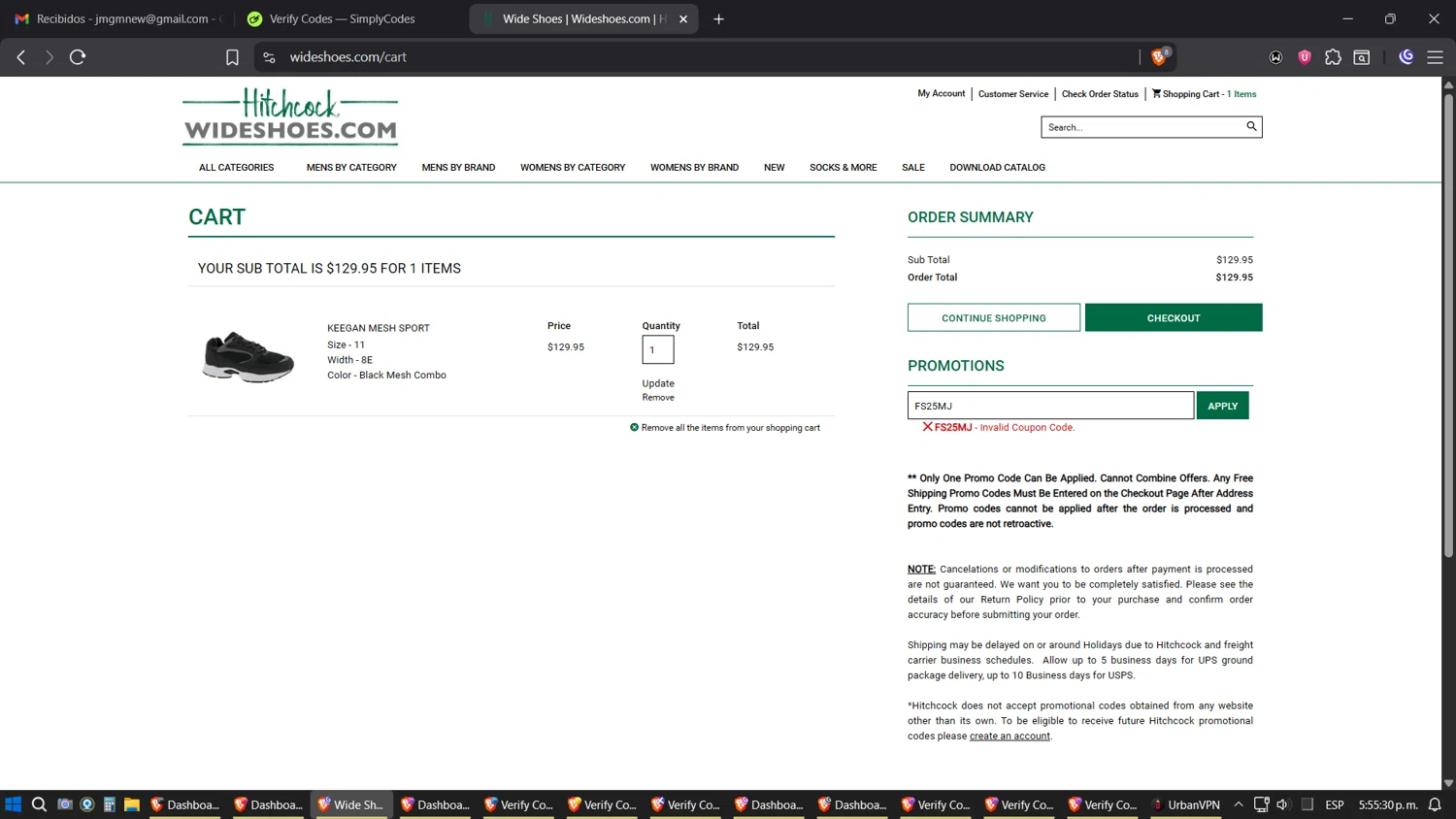This screenshot has height=819, width=1456.
Task: Open Brave Shields lion icon
Action: (x=1159, y=56)
